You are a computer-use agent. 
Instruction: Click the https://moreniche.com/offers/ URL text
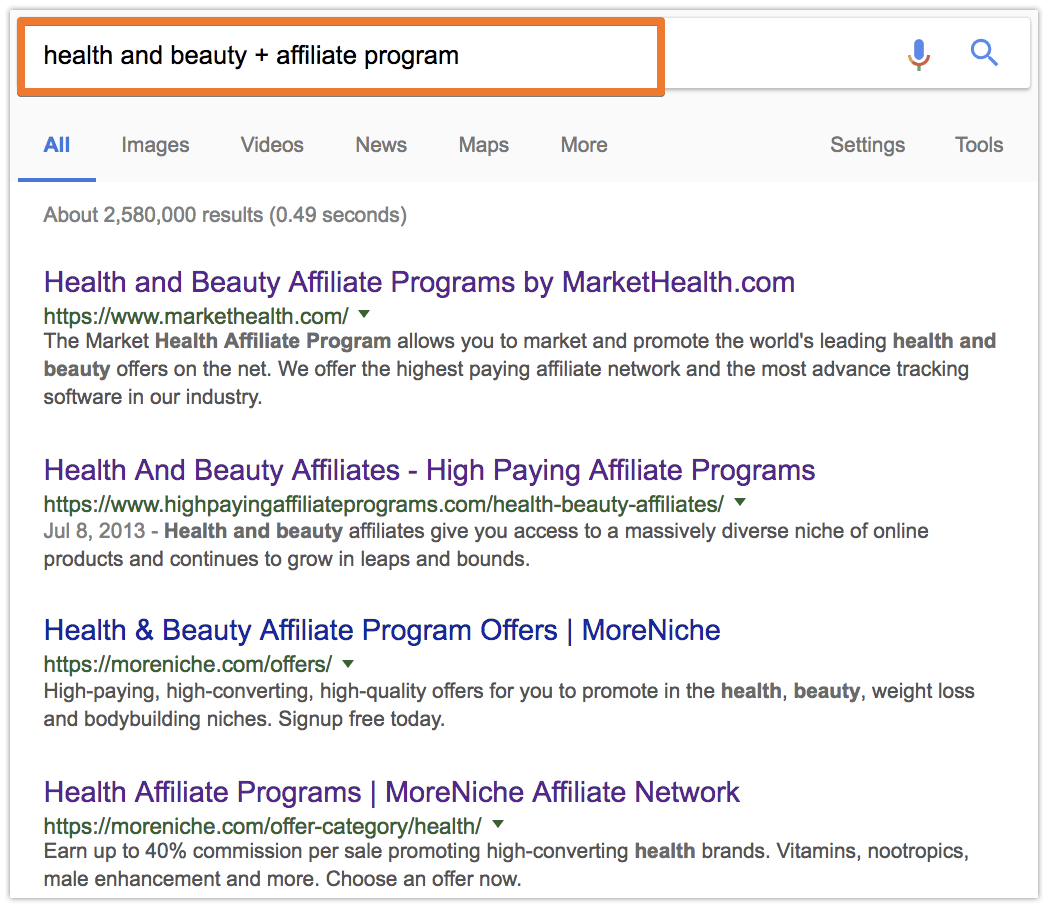pyautogui.click(x=188, y=665)
